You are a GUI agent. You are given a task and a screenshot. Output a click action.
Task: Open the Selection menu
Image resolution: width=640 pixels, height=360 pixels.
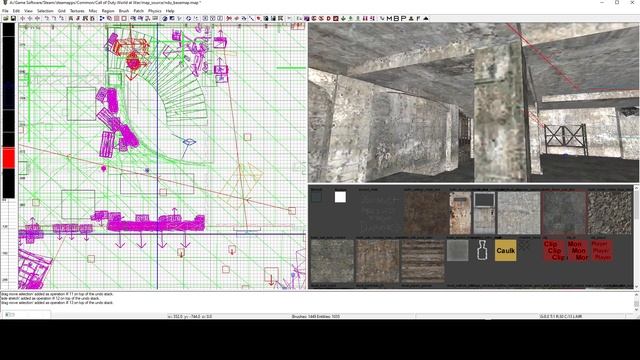45,11
